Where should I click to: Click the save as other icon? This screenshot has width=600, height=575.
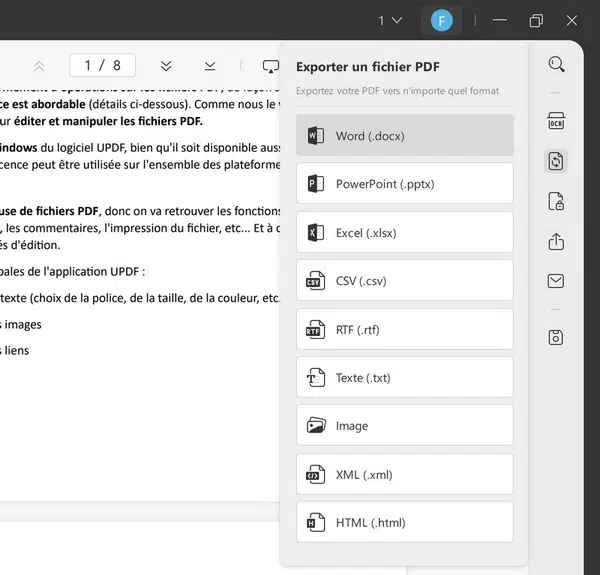click(556, 338)
